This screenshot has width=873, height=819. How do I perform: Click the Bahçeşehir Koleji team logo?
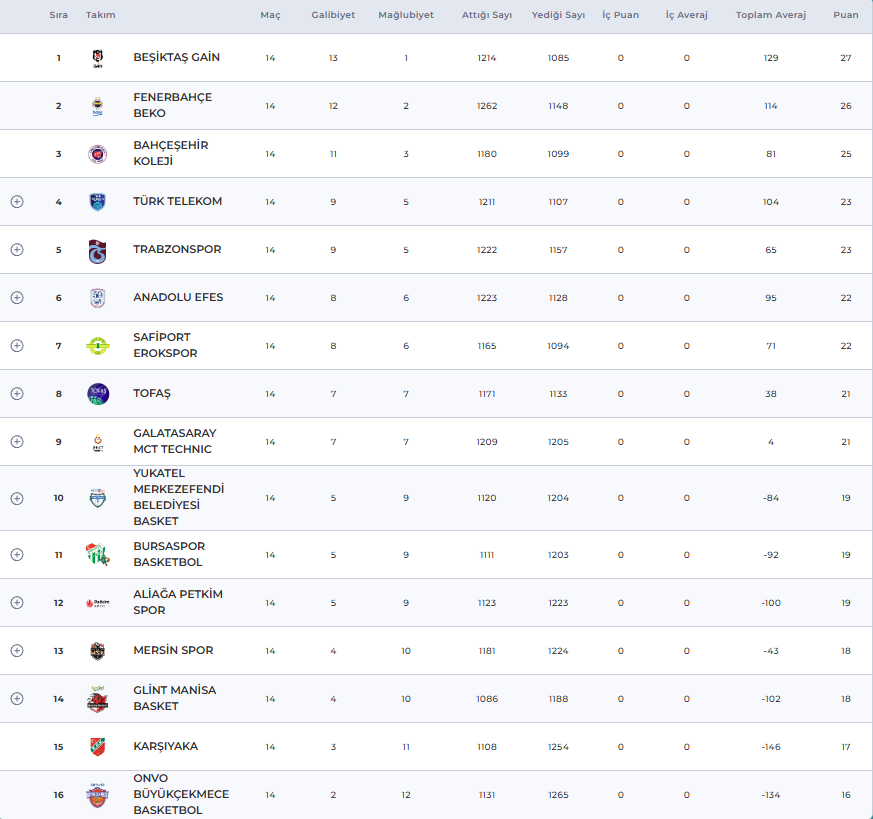pyautogui.click(x=98, y=154)
